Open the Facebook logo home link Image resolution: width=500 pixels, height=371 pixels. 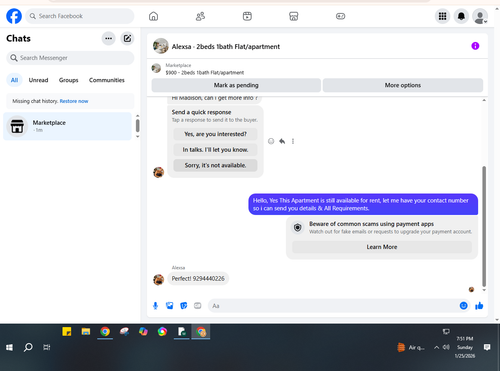tap(14, 16)
